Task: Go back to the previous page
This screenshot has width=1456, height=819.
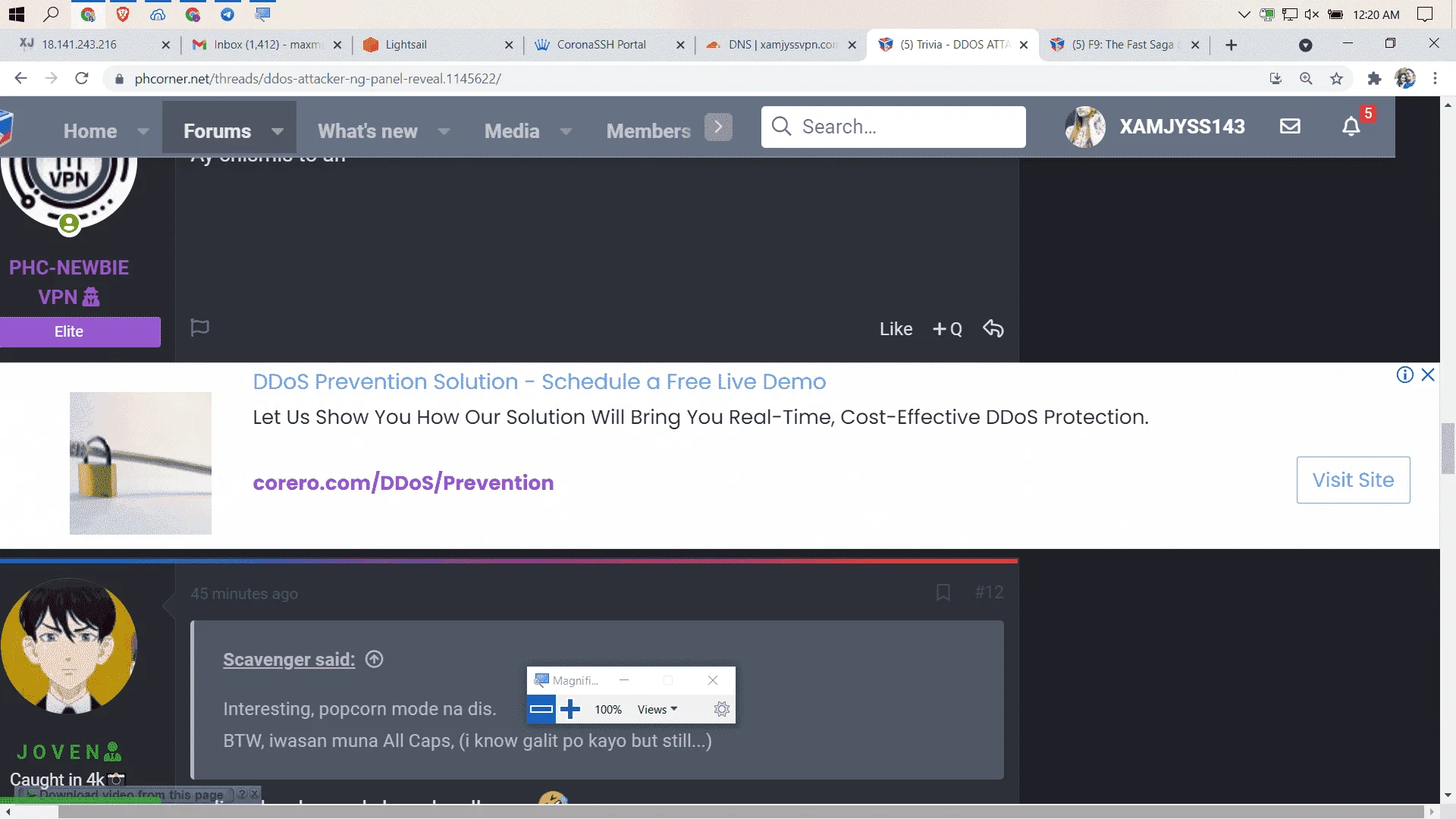Action: click(20, 78)
